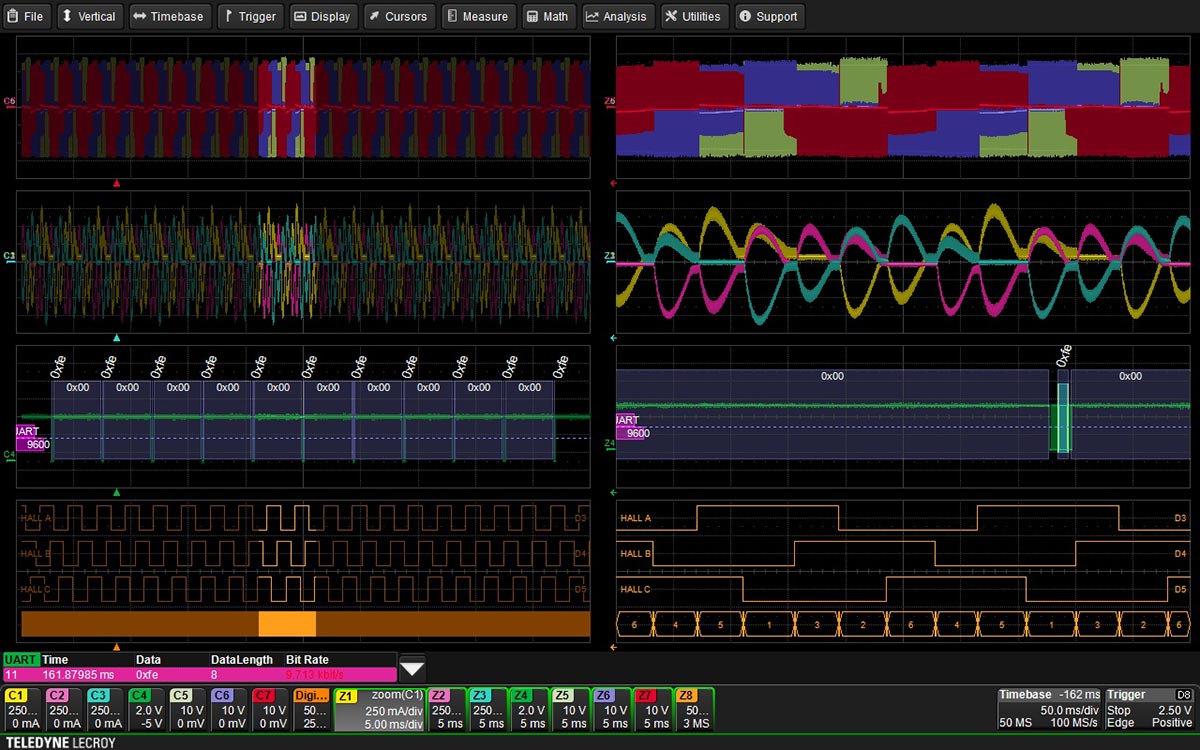Open the Trigger menu
The image size is (1200, 750).
[x=249, y=16]
